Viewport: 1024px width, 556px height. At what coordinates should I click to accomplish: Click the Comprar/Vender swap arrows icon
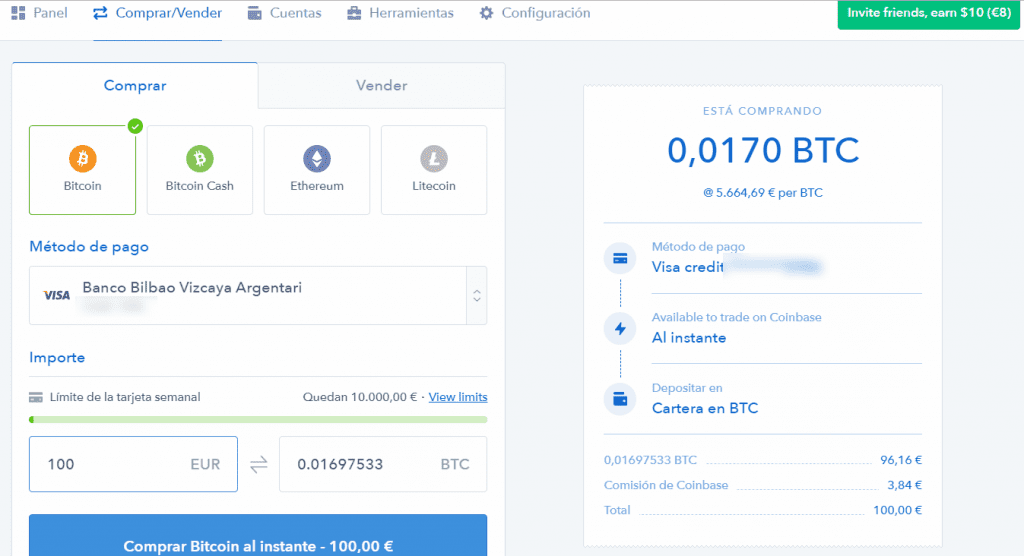(x=100, y=13)
